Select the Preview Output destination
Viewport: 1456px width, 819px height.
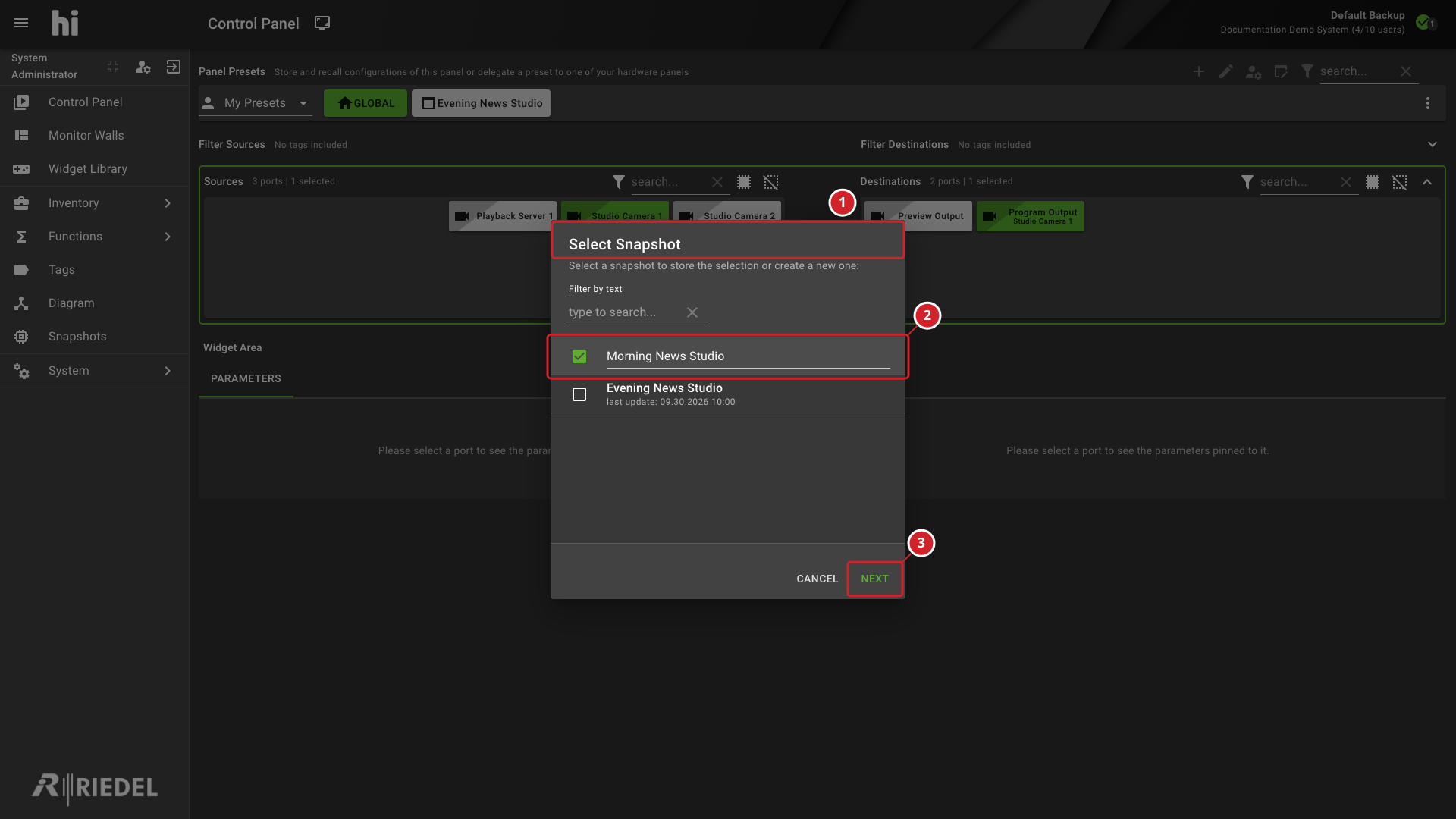tap(918, 216)
